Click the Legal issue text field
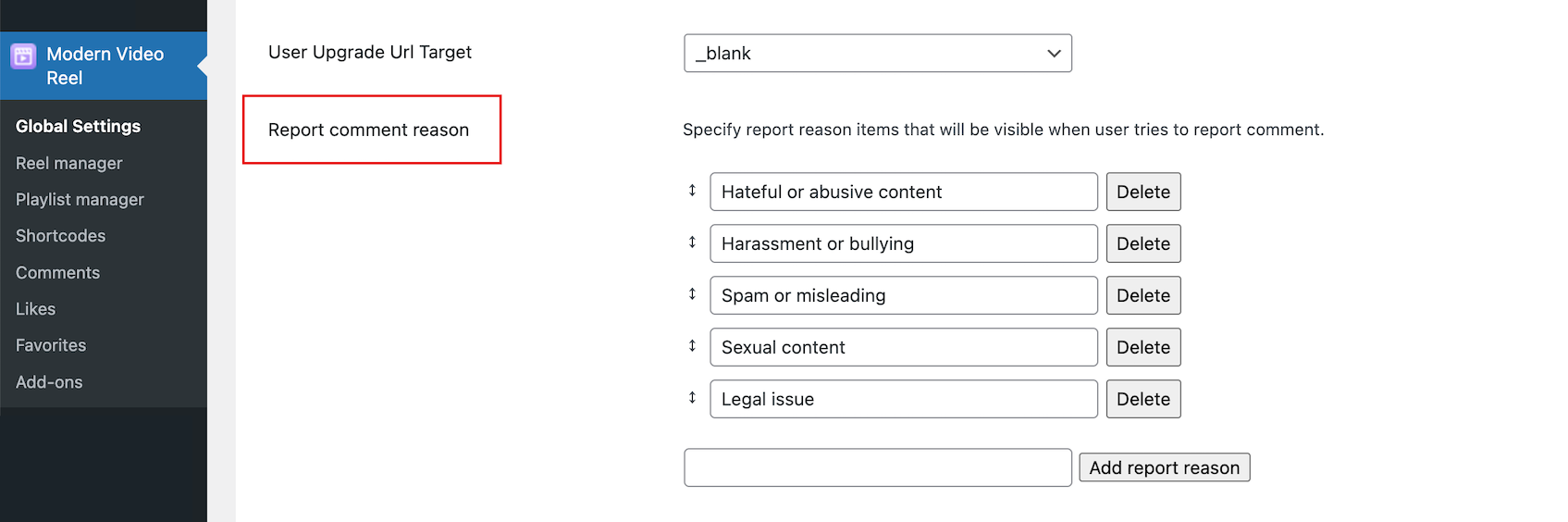This screenshot has width=1568, height=522. (x=903, y=400)
